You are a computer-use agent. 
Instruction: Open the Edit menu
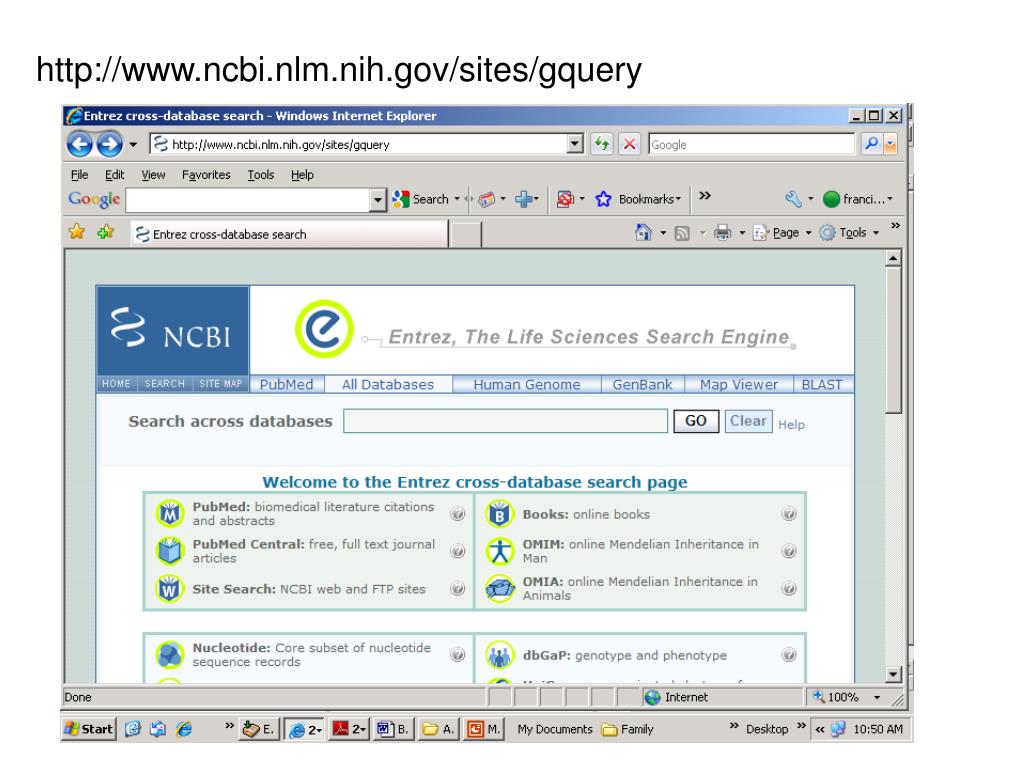point(114,175)
